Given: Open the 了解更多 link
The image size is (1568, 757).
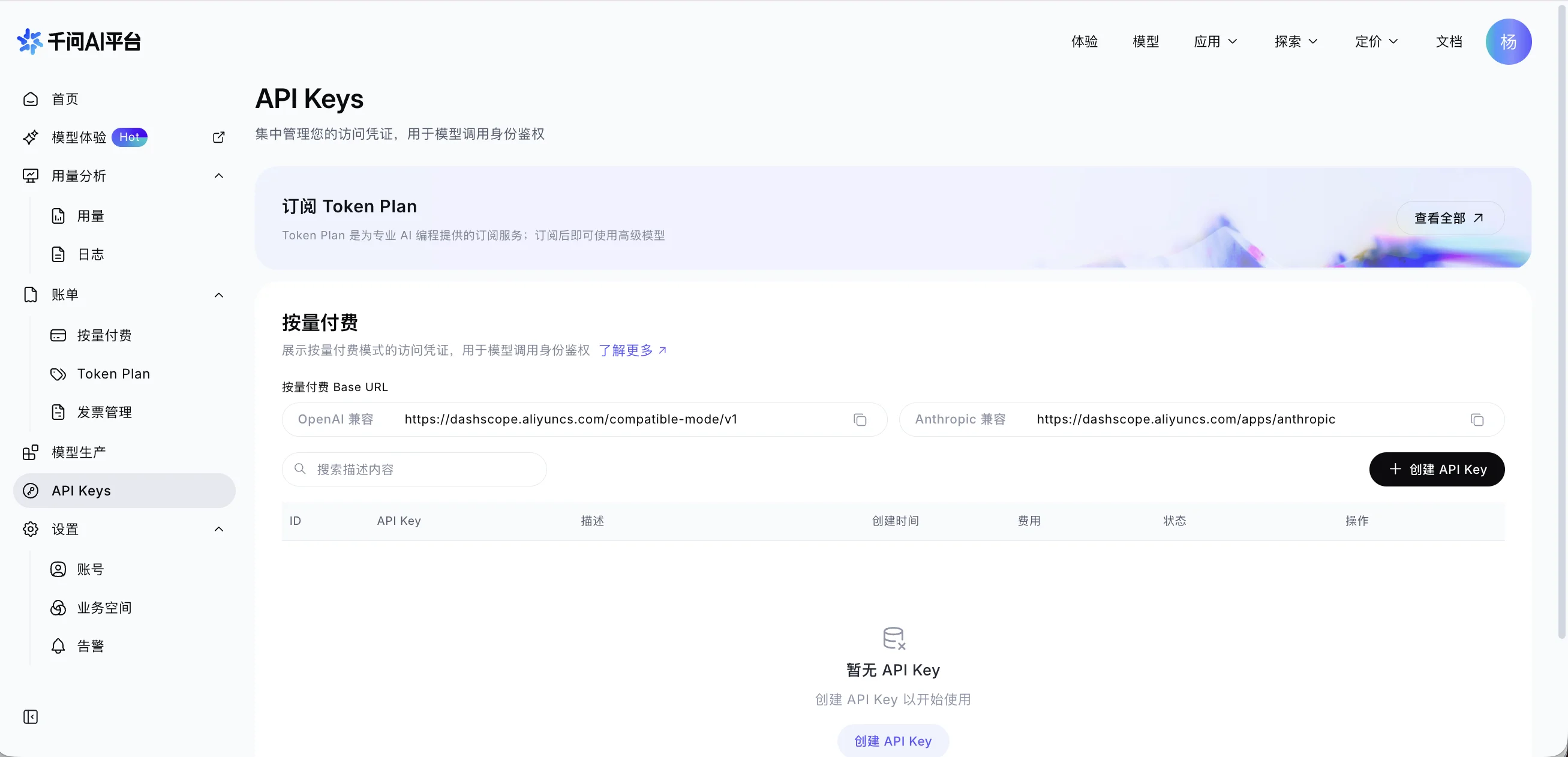Looking at the screenshot, I should coord(632,350).
